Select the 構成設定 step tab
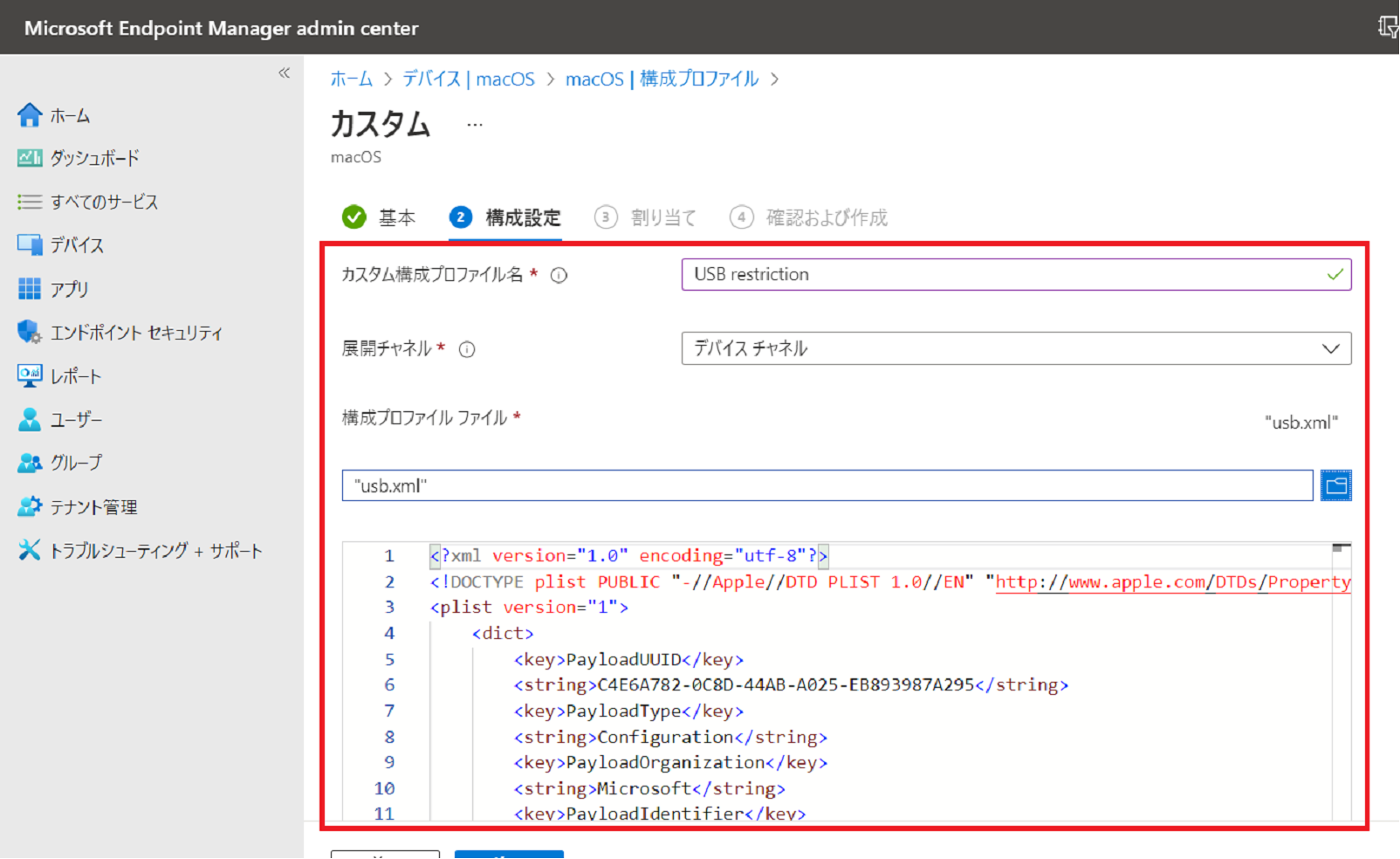This screenshot has width=1400, height=859. coord(505,217)
